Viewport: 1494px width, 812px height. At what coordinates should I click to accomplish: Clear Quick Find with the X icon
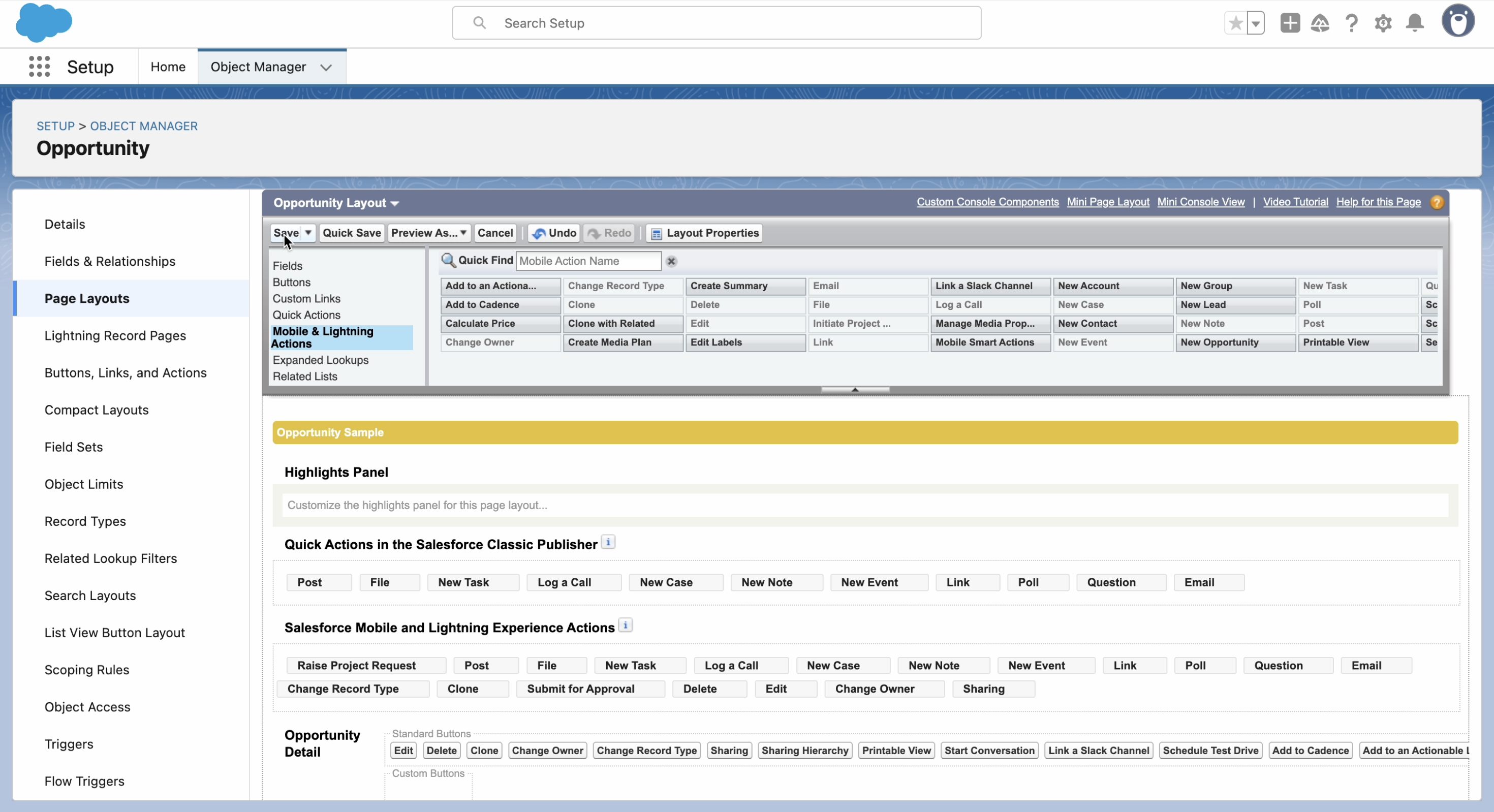[672, 261]
